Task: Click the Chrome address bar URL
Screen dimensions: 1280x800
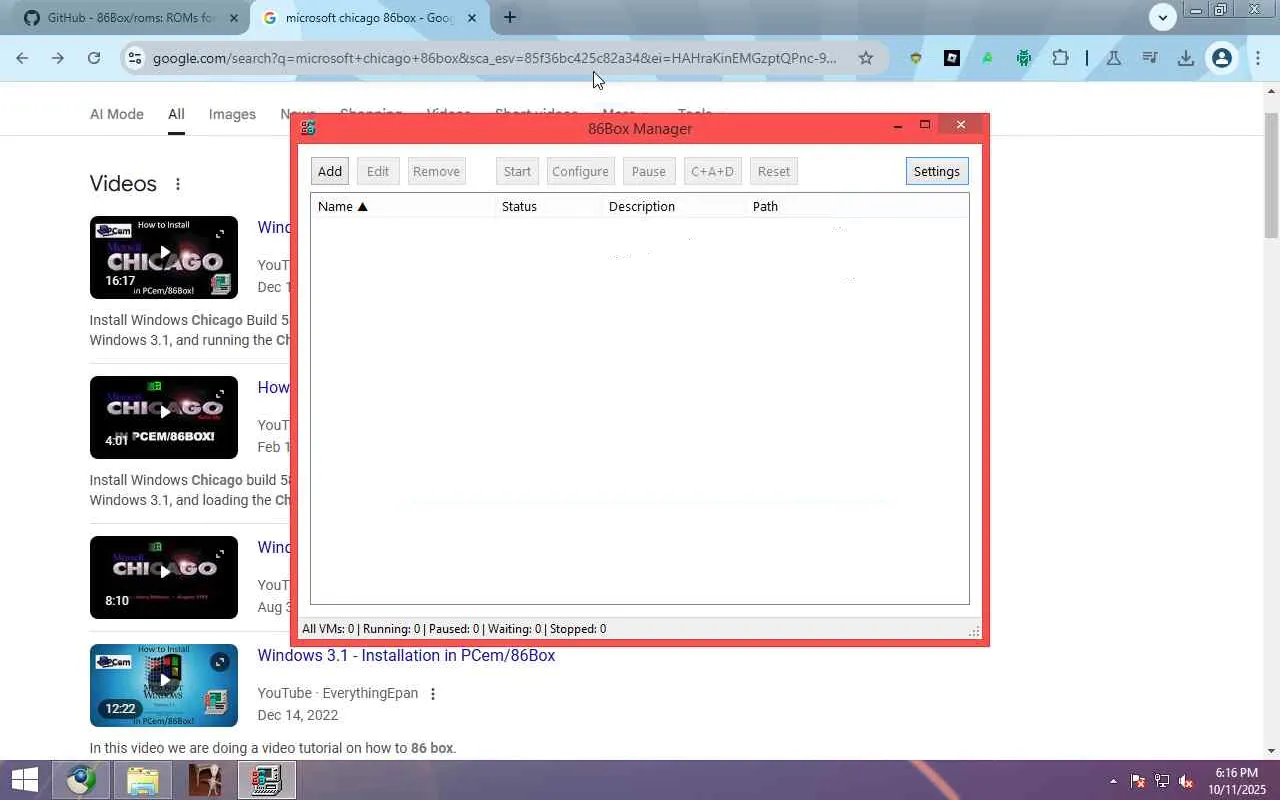Action: click(x=495, y=58)
